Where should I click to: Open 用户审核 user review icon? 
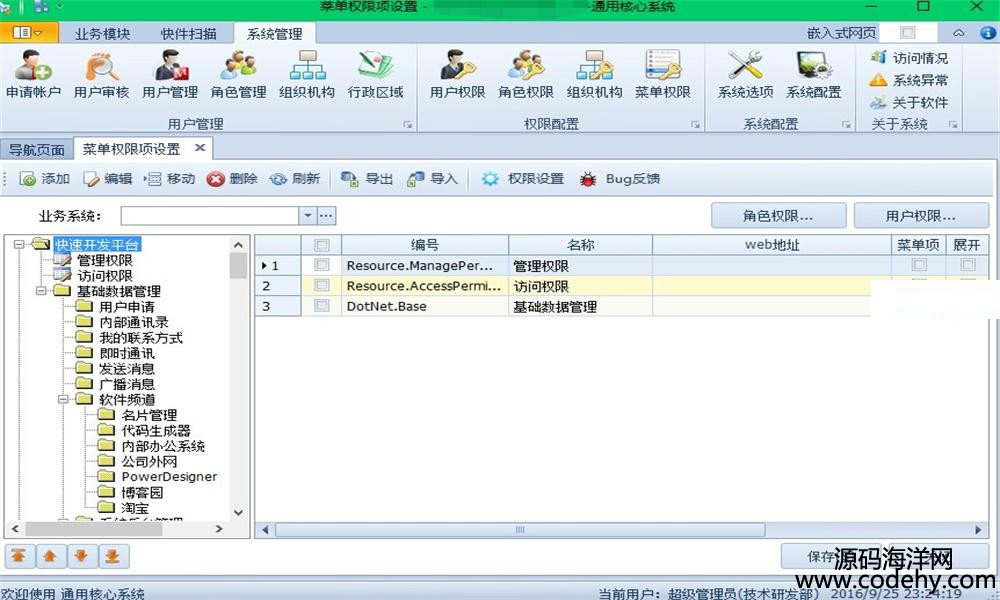pos(101,74)
